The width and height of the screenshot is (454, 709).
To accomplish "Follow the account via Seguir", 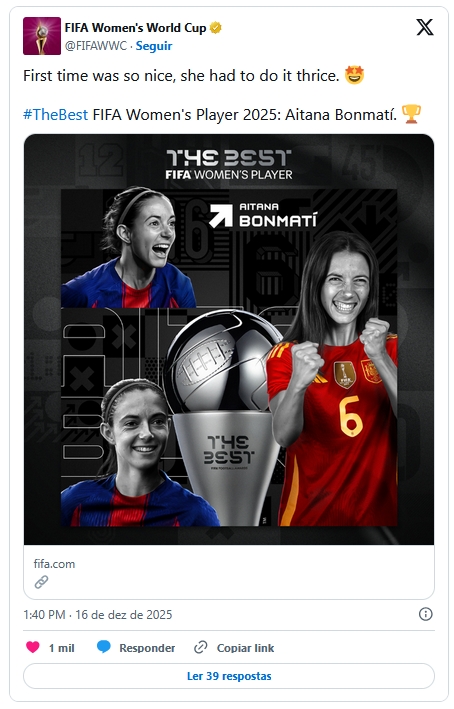I will [x=154, y=46].
